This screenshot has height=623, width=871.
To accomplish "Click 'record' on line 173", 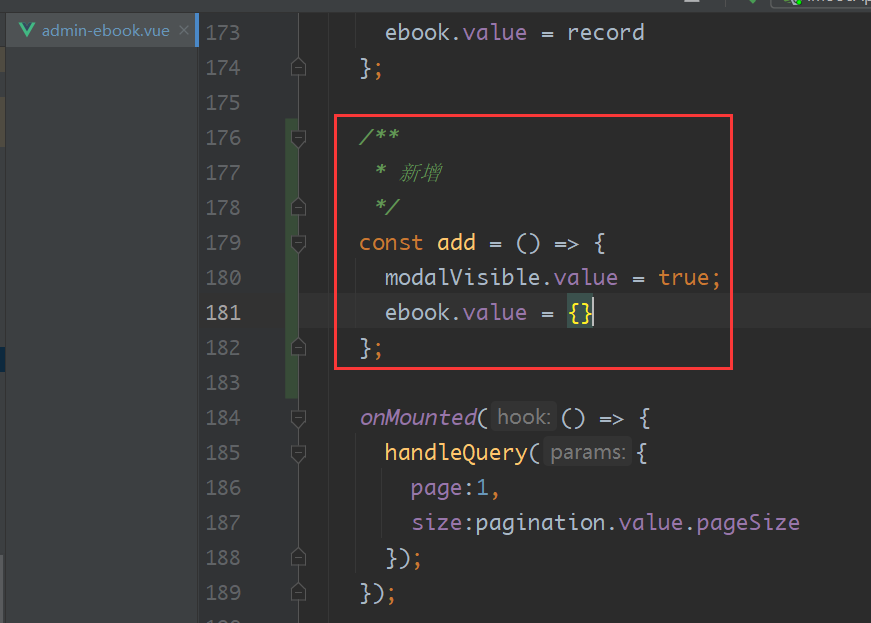I will click(x=605, y=33).
